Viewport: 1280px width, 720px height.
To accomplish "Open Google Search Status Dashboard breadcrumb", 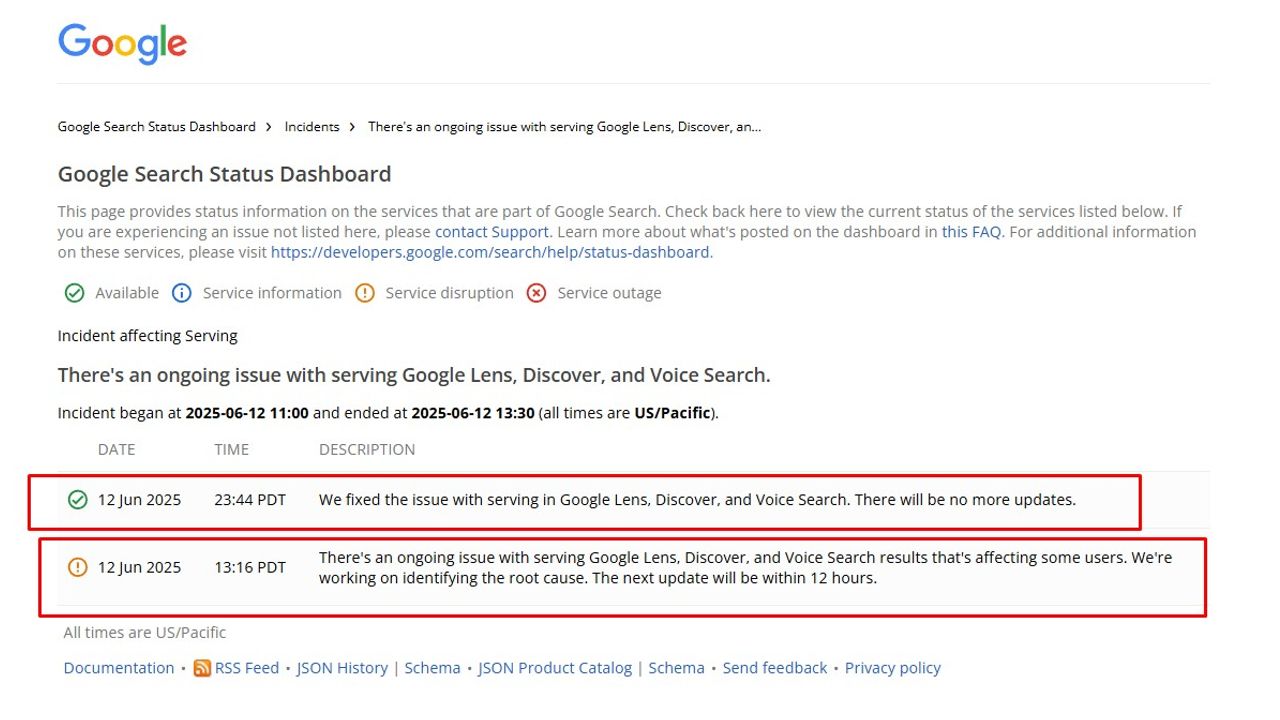I will (x=157, y=127).
